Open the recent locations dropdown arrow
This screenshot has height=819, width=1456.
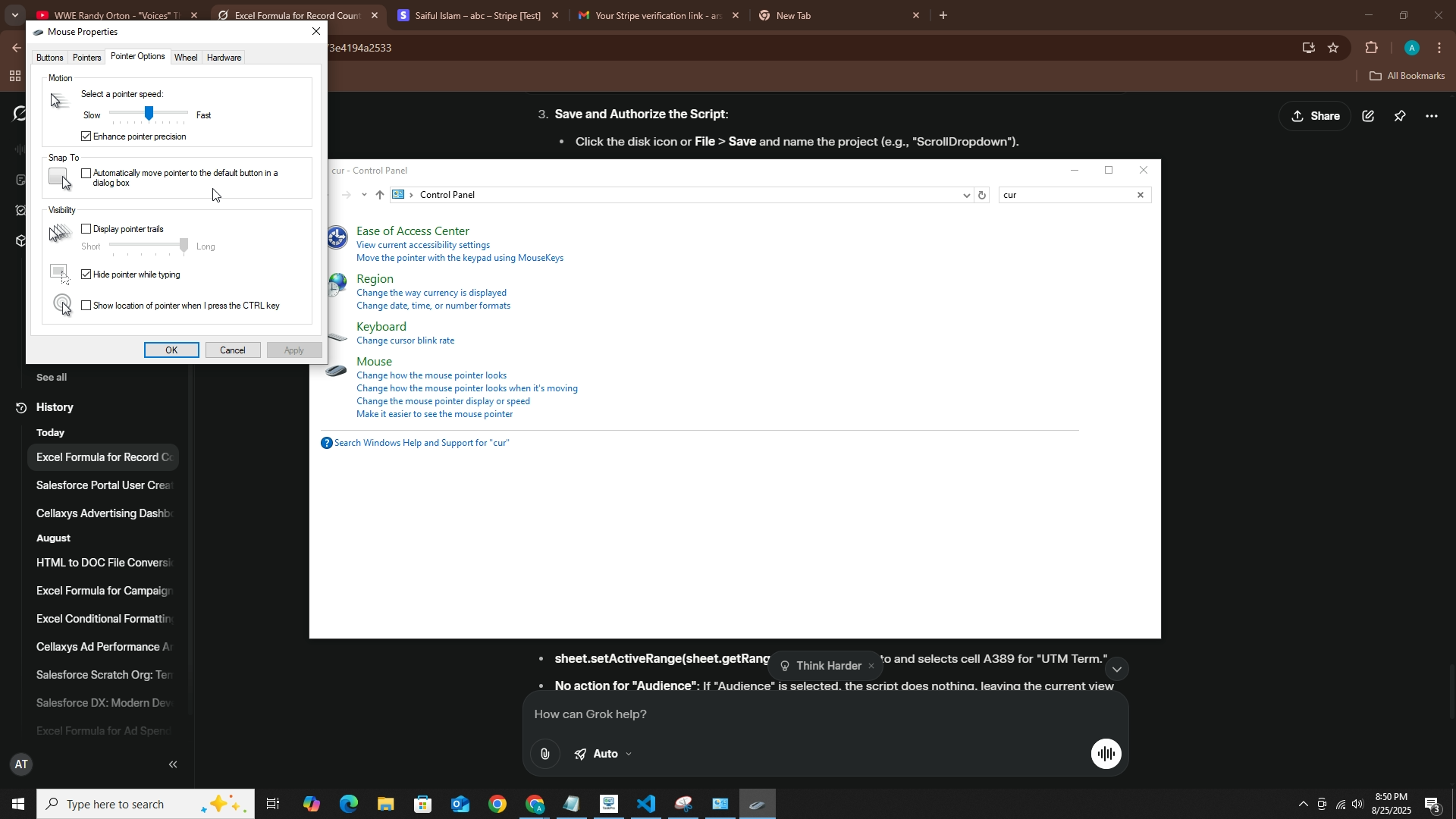pyautogui.click(x=364, y=196)
